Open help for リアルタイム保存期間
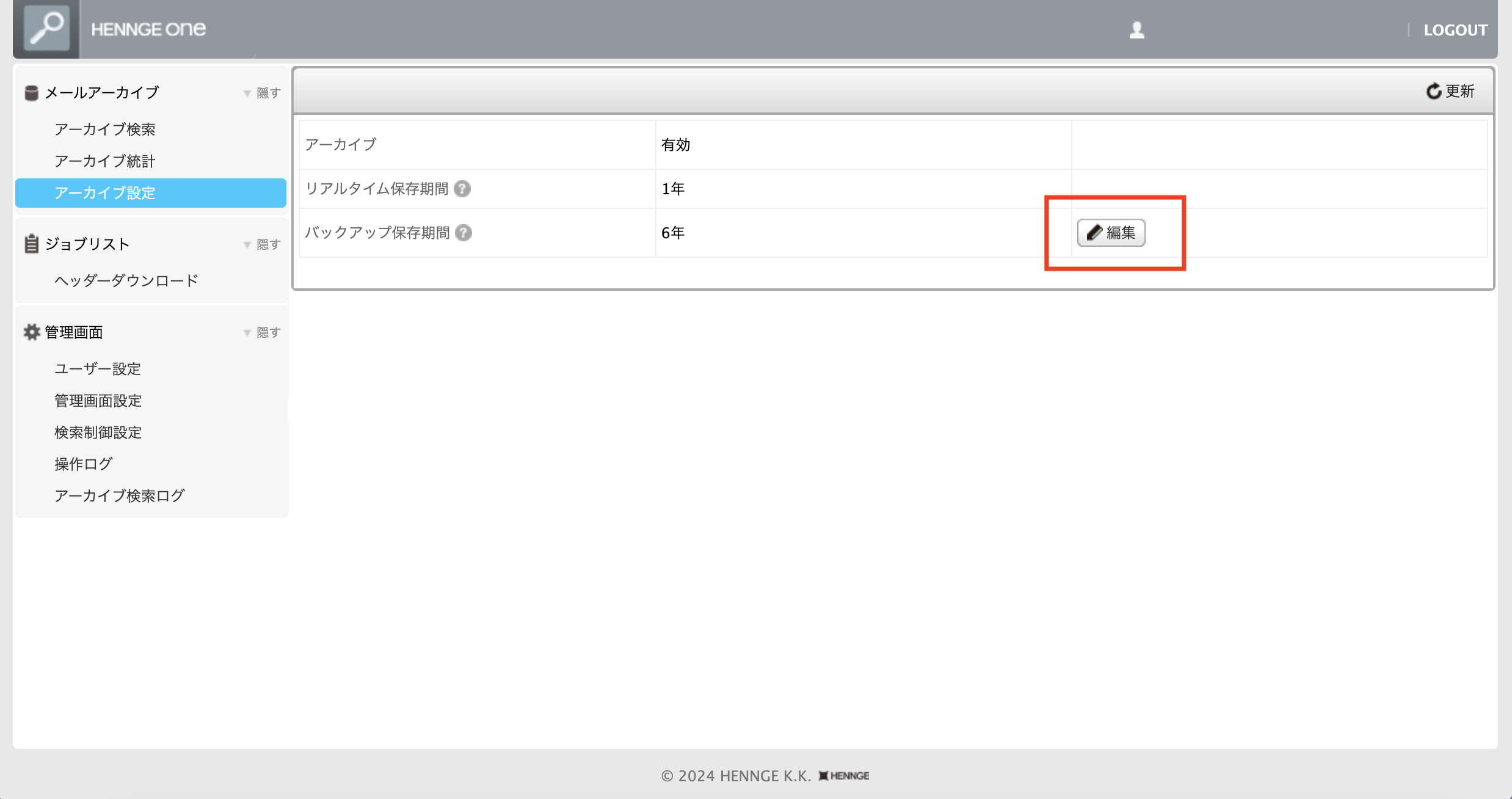Screen dimensions: 1512x799 (462, 189)
